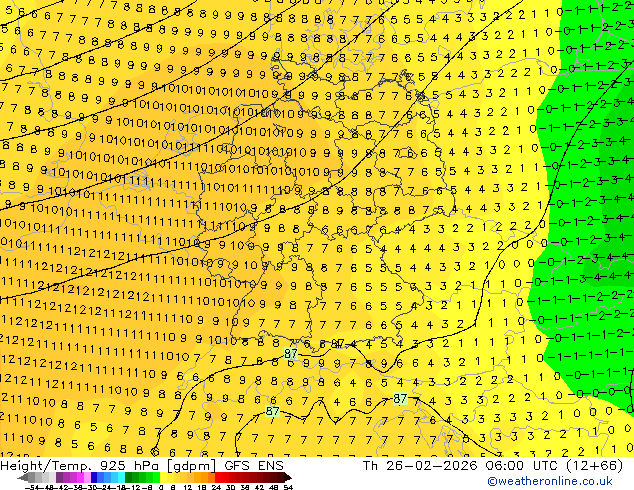The width and height of the screenshot is (634, 490).
Task: Pick the cyan legend swatch near -18
Action: [x=121, y=477]
